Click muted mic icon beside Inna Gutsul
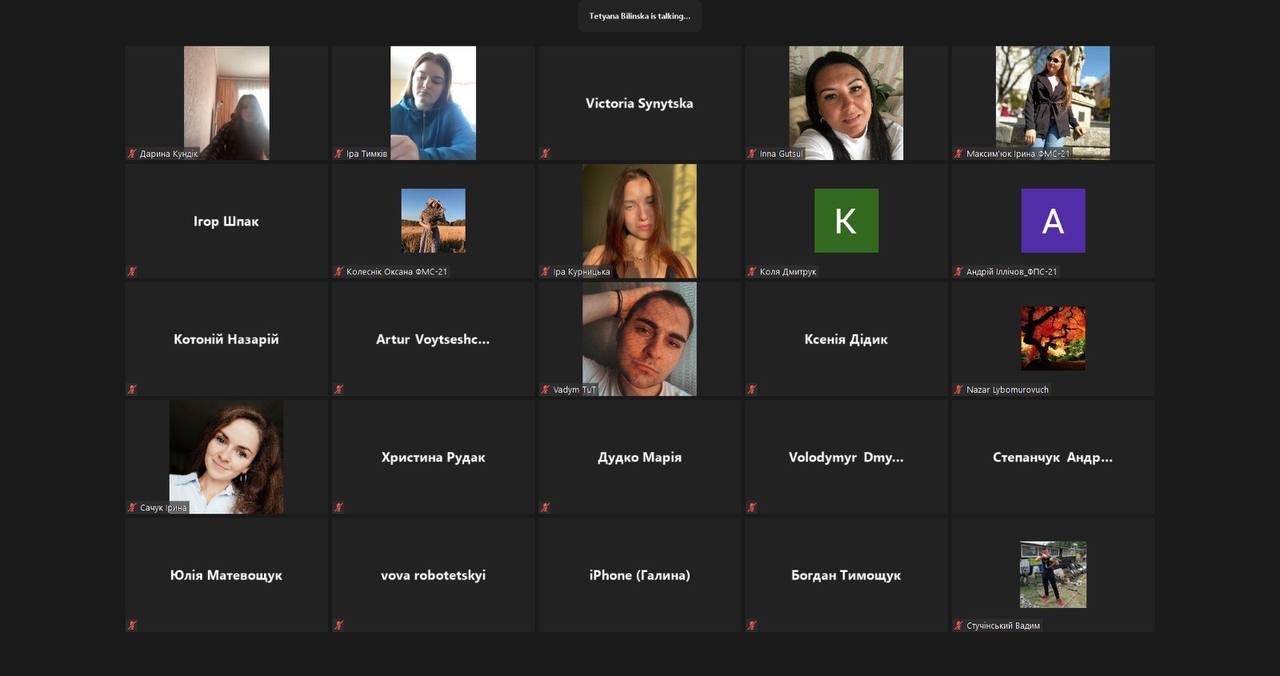This screenshot has height=676, width=1280. 752,153
